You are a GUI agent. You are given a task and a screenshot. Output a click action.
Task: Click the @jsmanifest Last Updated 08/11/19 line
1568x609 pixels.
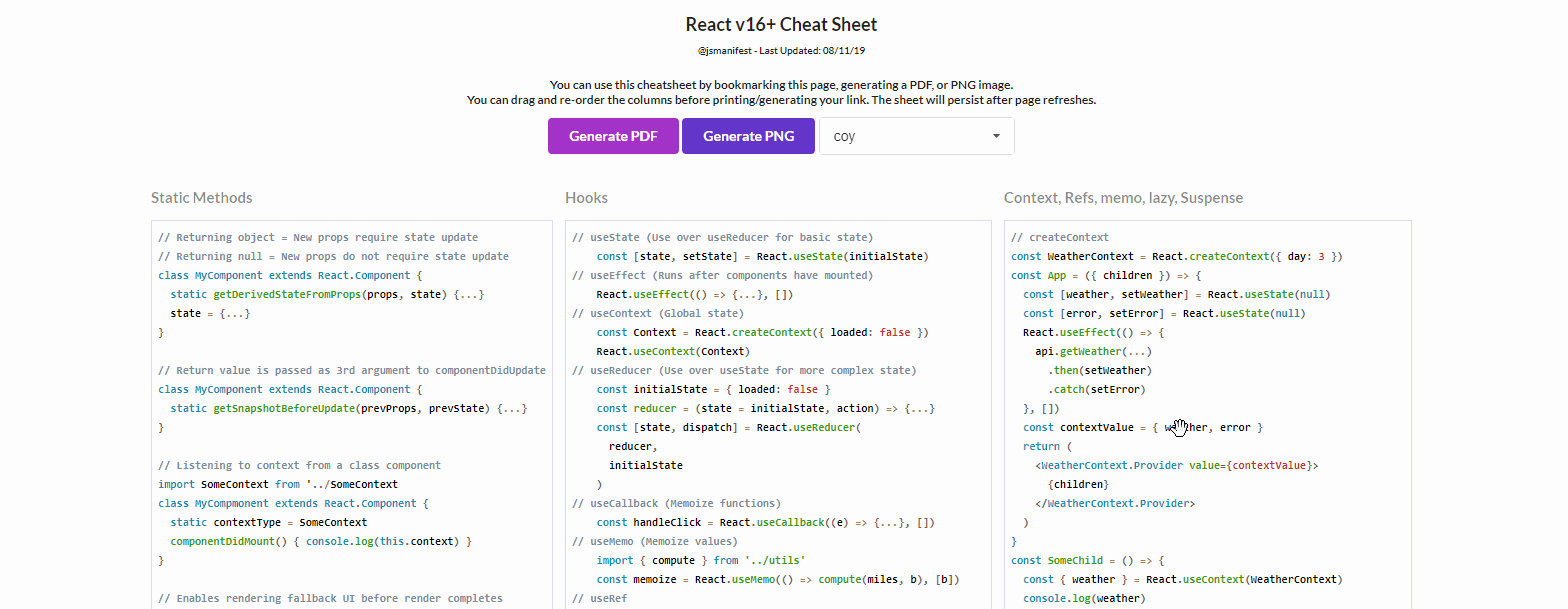pyautogui.click(x=782, y=50)
